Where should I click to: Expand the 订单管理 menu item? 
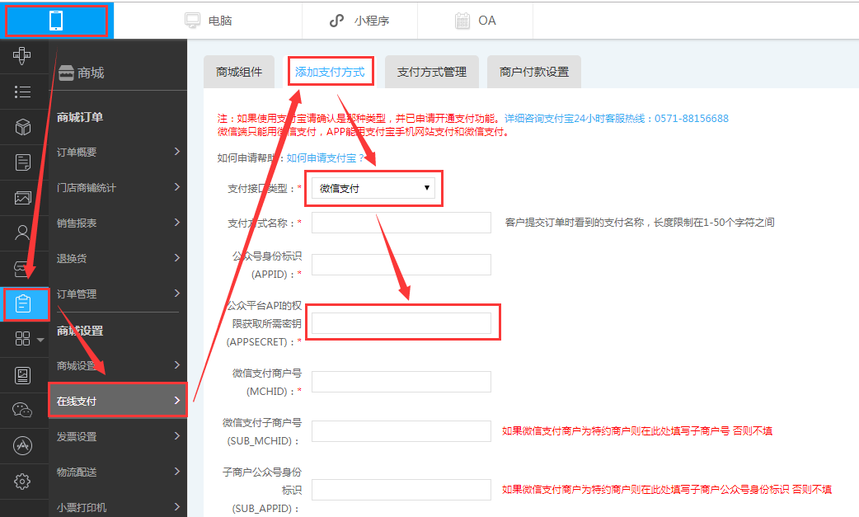118,294
